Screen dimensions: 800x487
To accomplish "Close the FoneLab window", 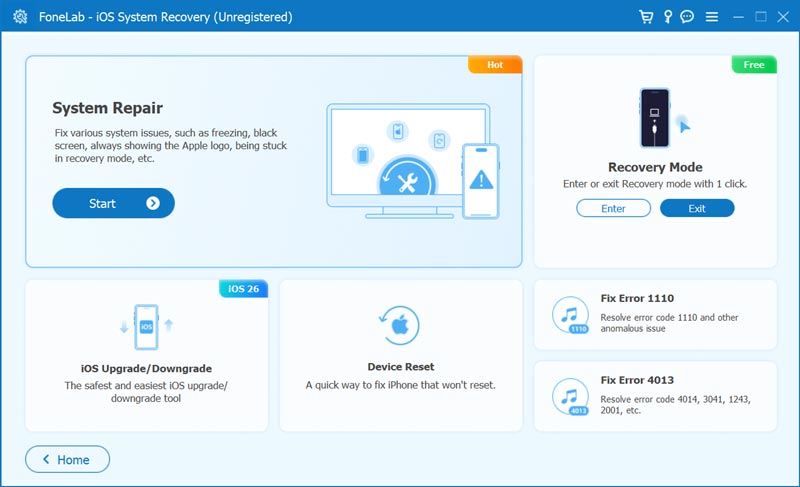I will [783, 17].
